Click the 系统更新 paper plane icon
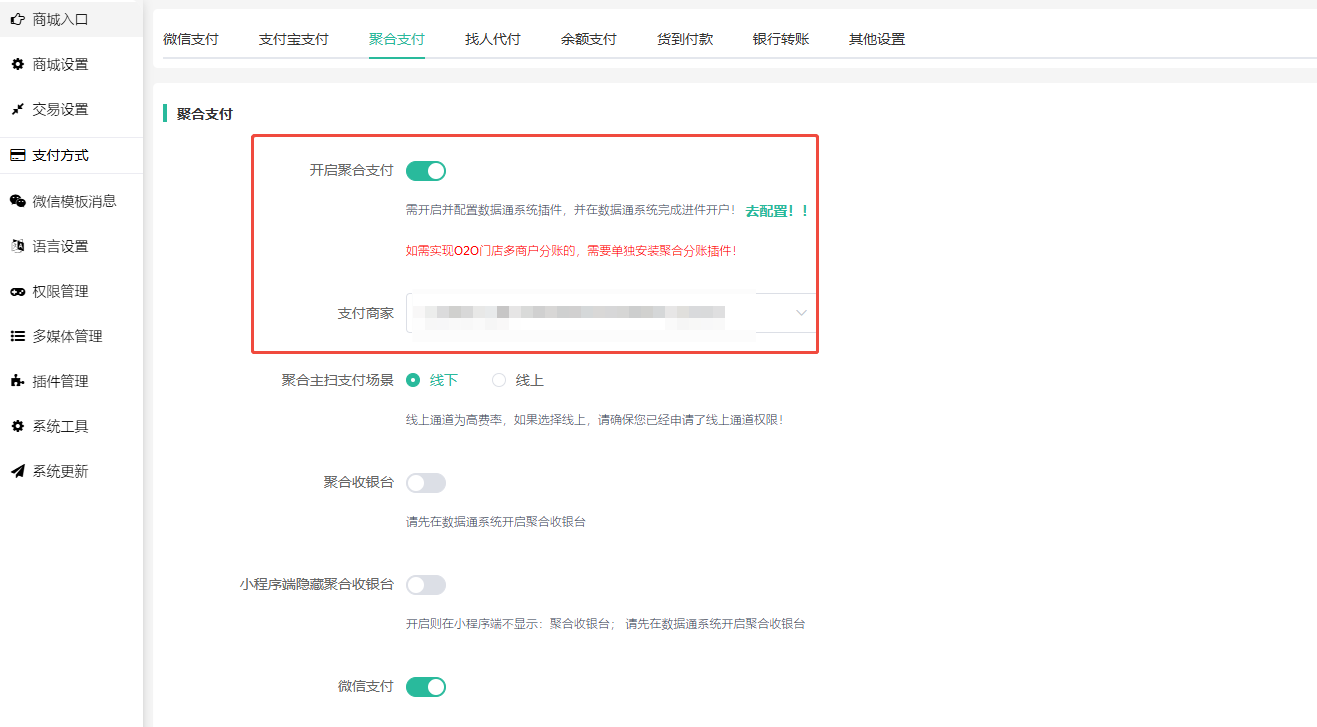 [x=17, y=471]
